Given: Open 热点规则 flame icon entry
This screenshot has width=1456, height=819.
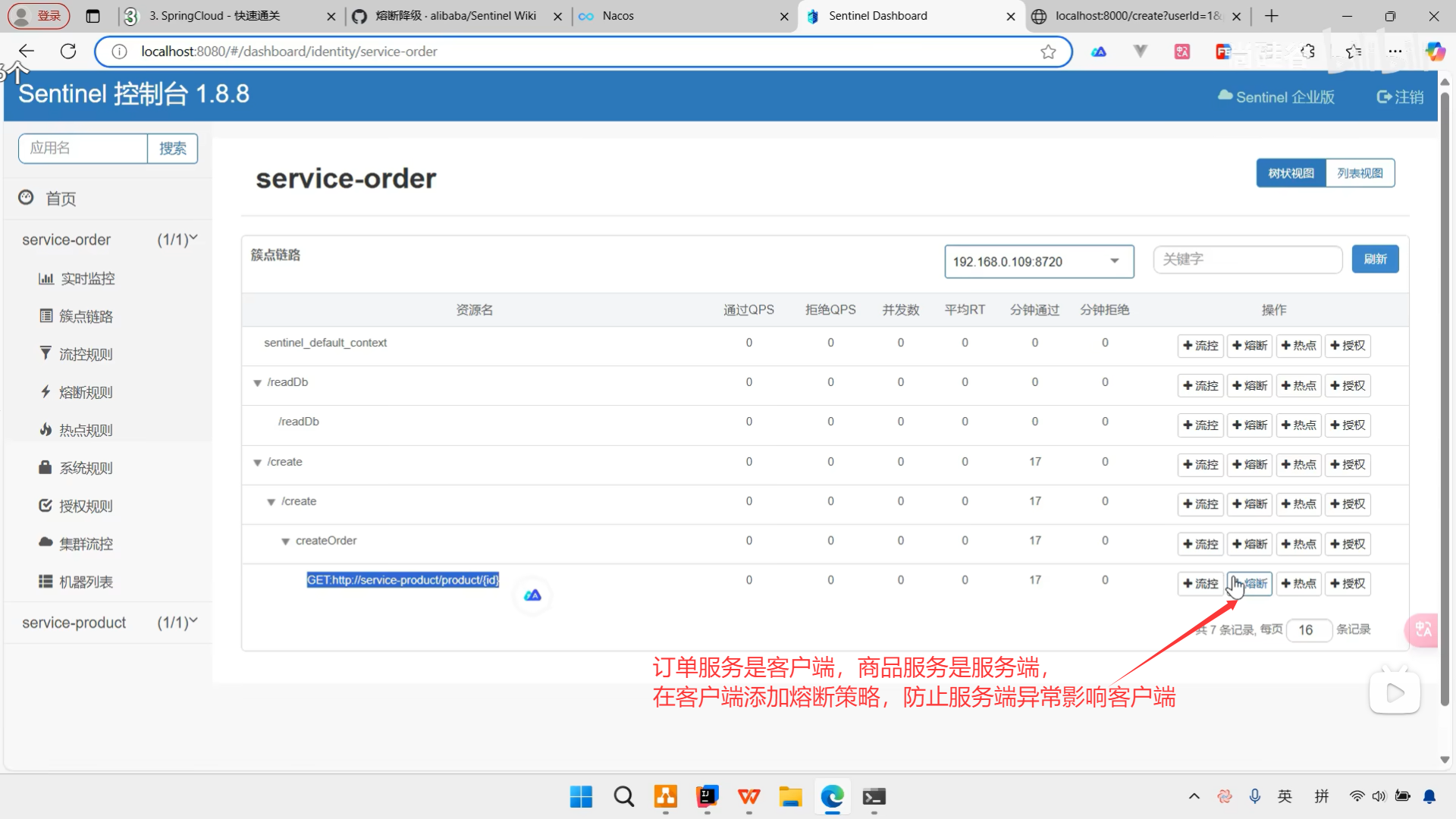Looking at the screenshot, I should (45, 430).
